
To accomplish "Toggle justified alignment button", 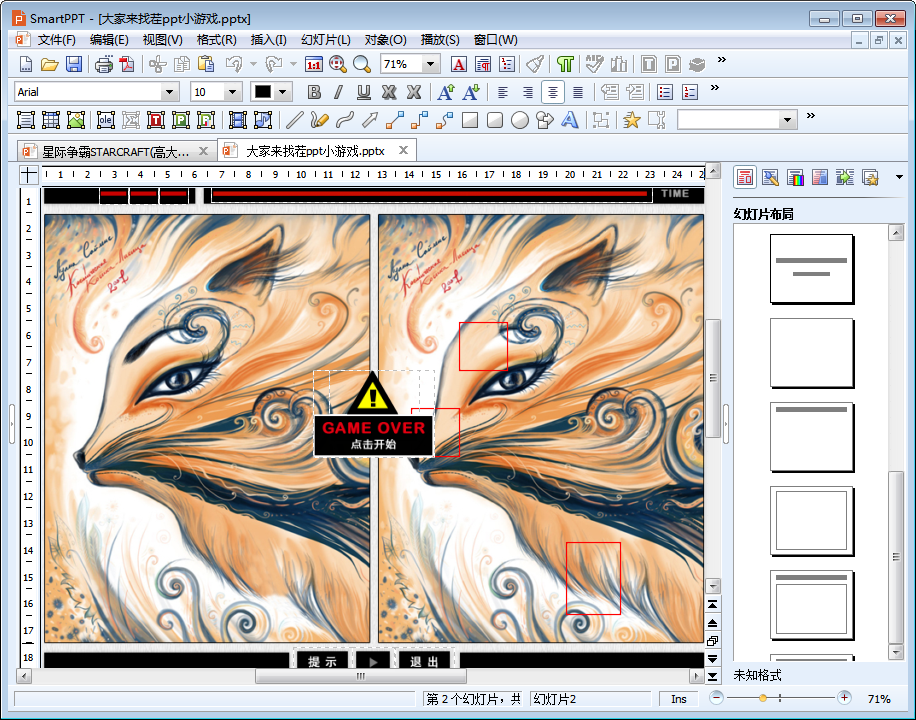I will [x=578, y=92].
